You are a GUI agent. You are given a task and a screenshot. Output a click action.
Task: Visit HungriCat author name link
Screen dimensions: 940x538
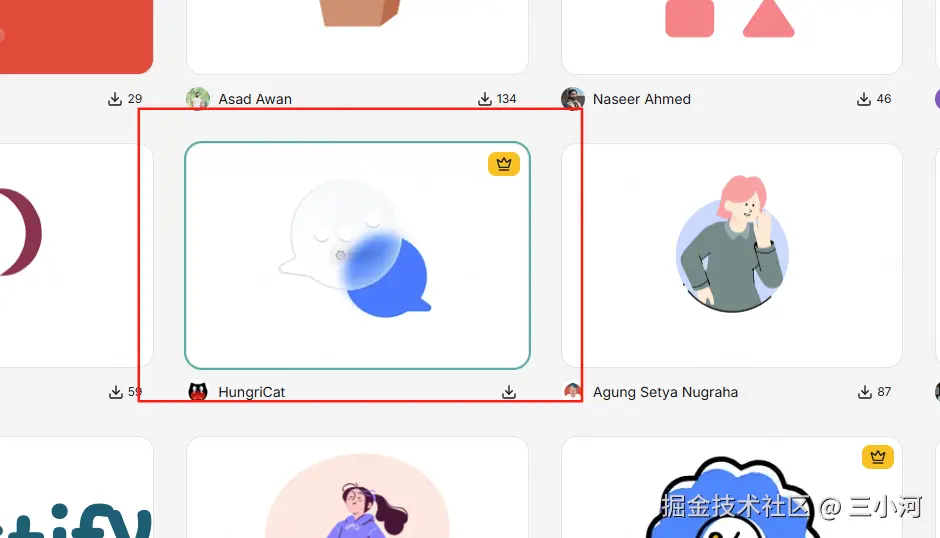click(251, 392)
